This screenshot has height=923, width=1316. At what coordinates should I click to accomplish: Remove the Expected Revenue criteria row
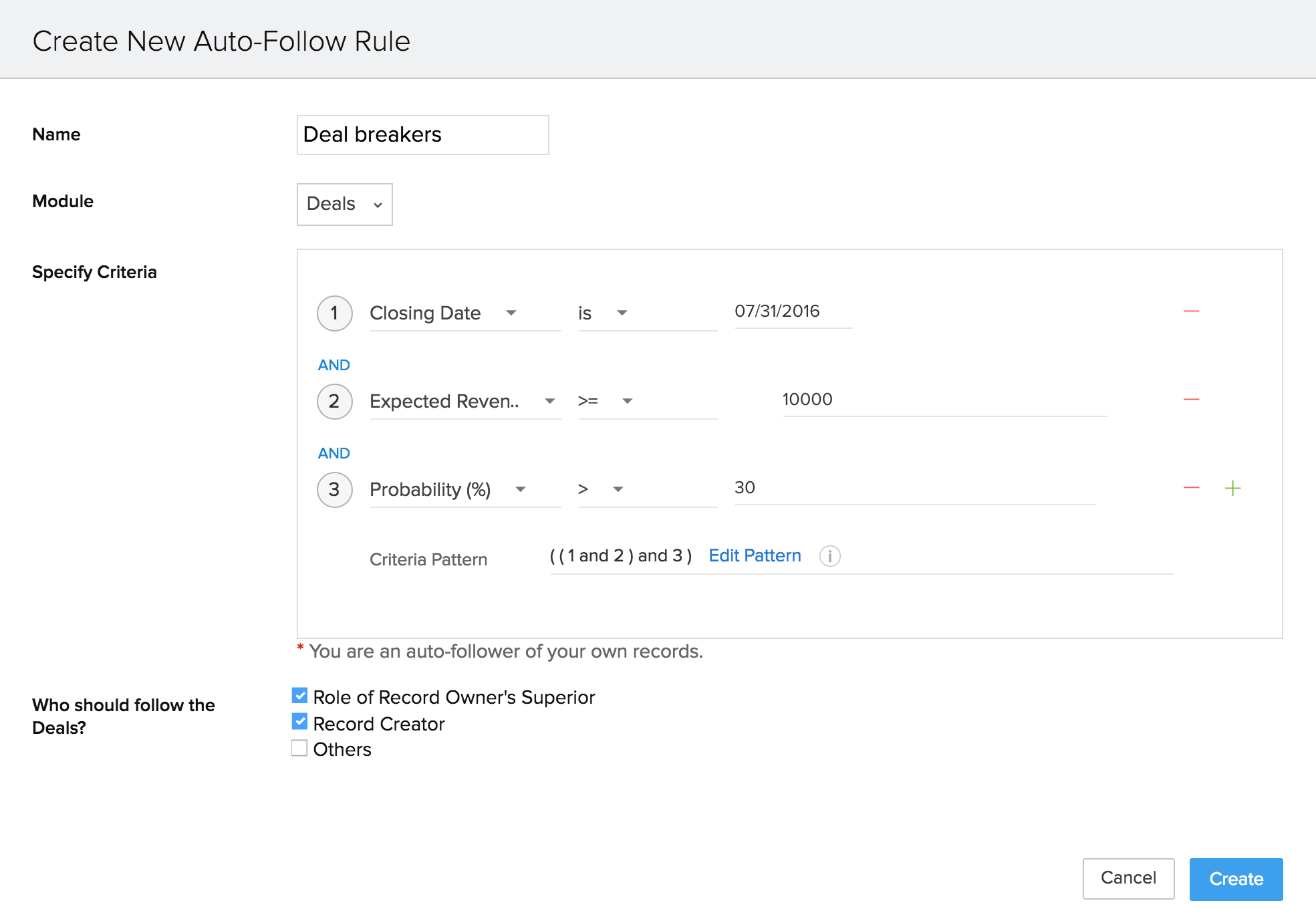click(x=1191, y=400)
